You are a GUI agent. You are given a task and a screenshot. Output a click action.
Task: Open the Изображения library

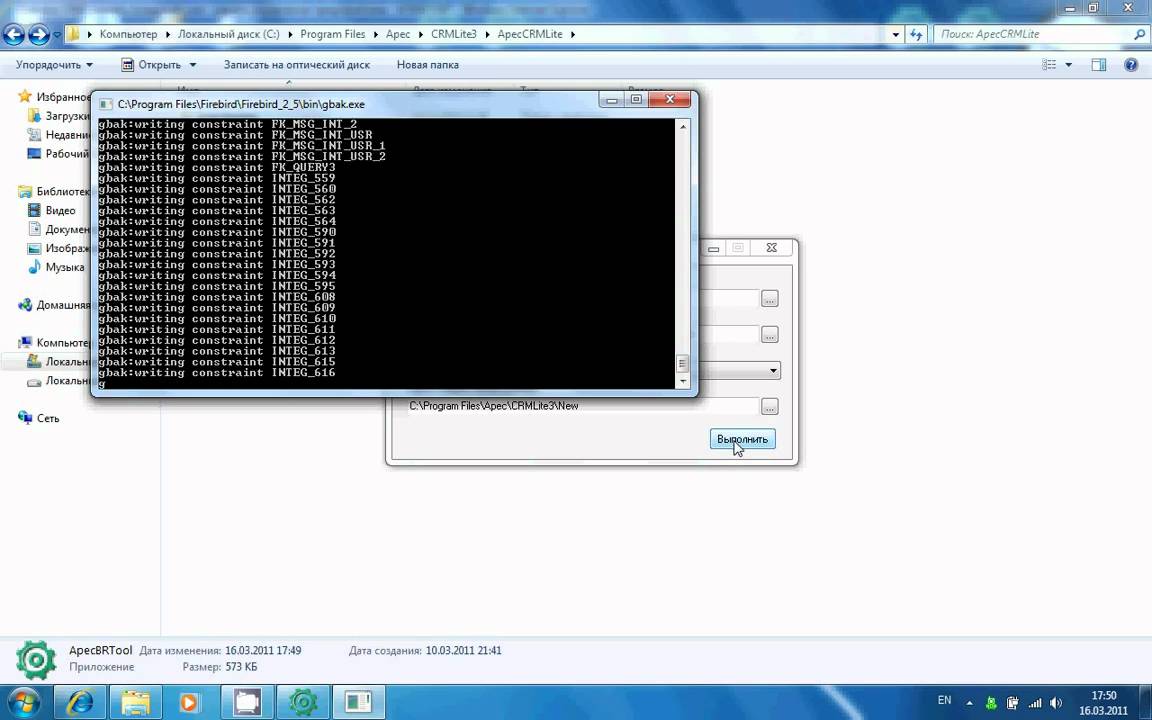60,248
